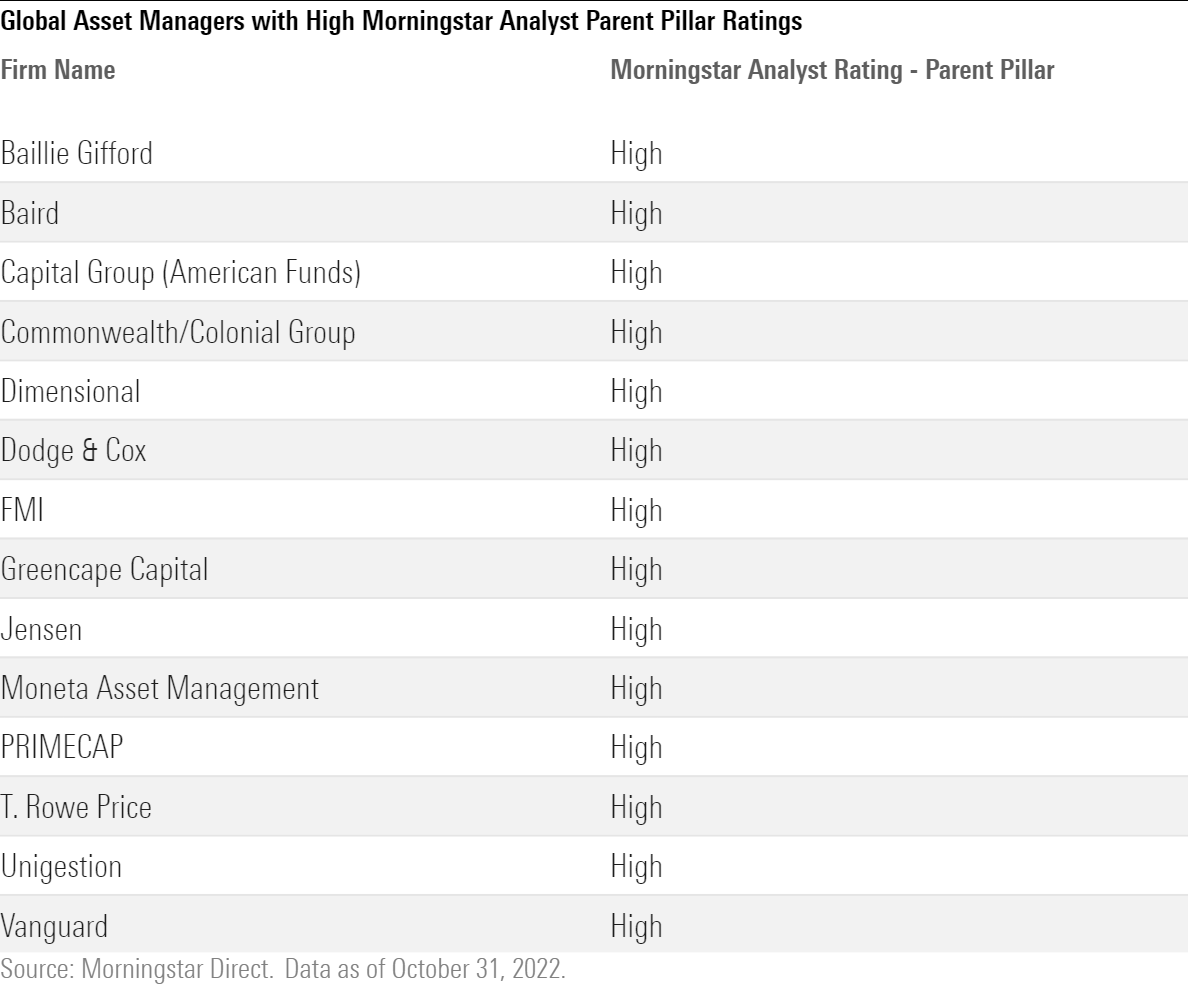
Task: Click the Firm Name column header
Action: [x=58, y=71]
